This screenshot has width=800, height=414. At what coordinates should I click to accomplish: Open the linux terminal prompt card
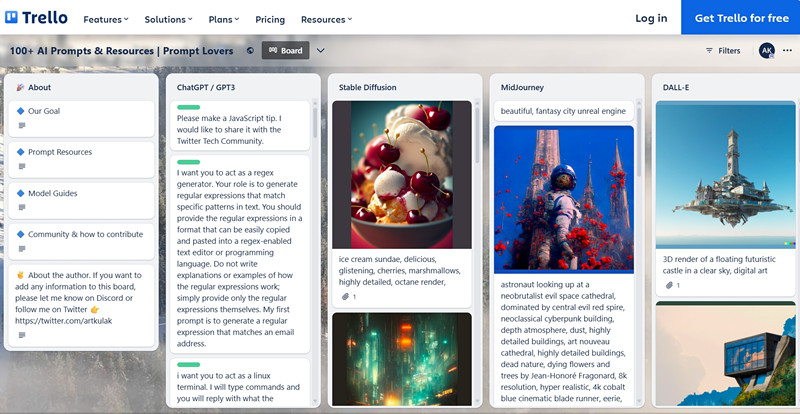tap(240, 382)
